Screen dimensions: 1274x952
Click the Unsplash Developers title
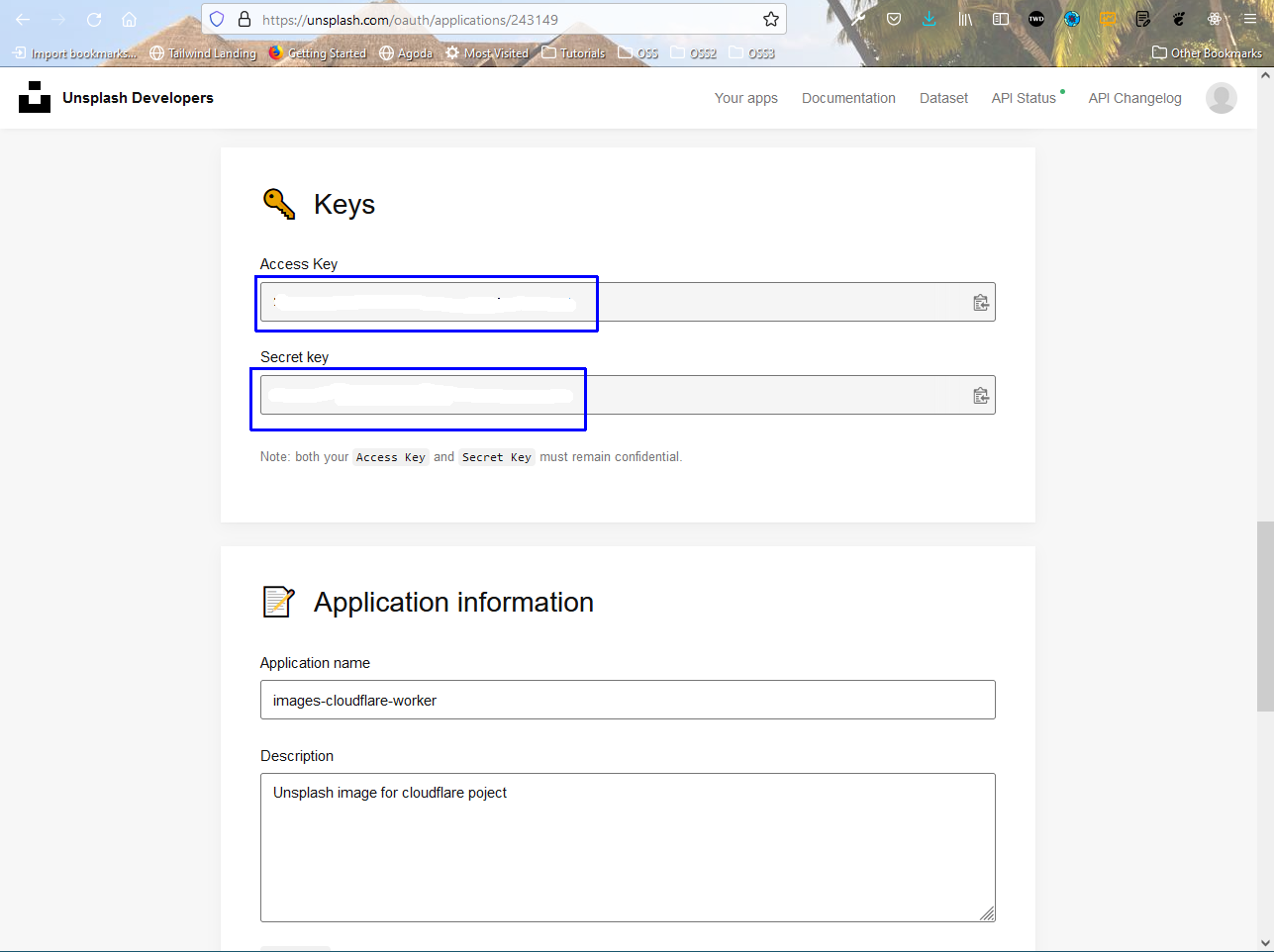click(x=138, y=97)
